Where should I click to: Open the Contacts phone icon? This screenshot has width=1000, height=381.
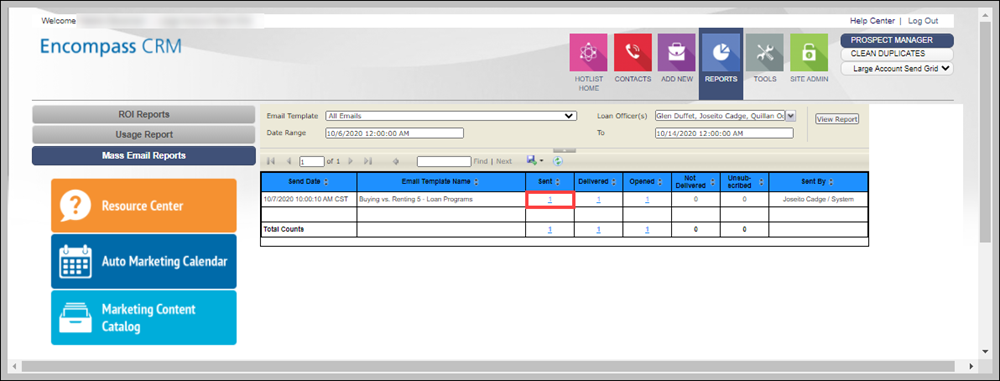tap(633, 52)
